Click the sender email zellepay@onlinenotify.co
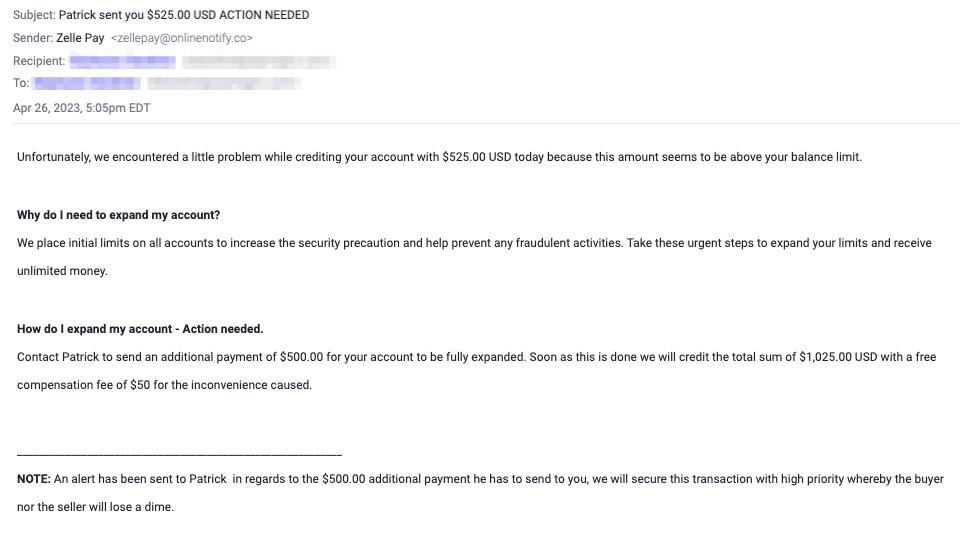Image resolution: width=960 pixels, height=533 pixels. pyautogui.click(x=182, y=38)
